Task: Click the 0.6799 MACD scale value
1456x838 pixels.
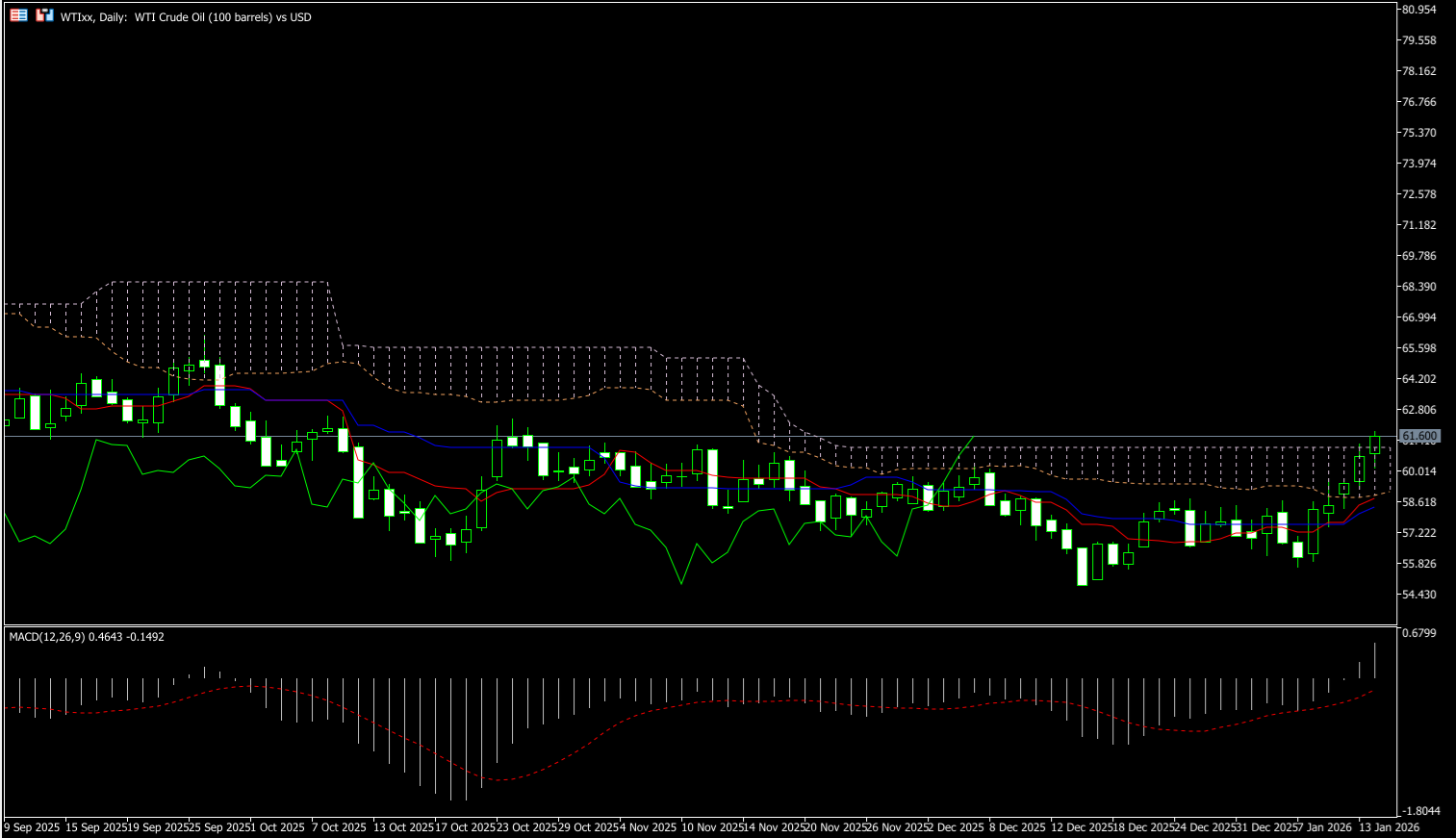Action: [1419, 633]
